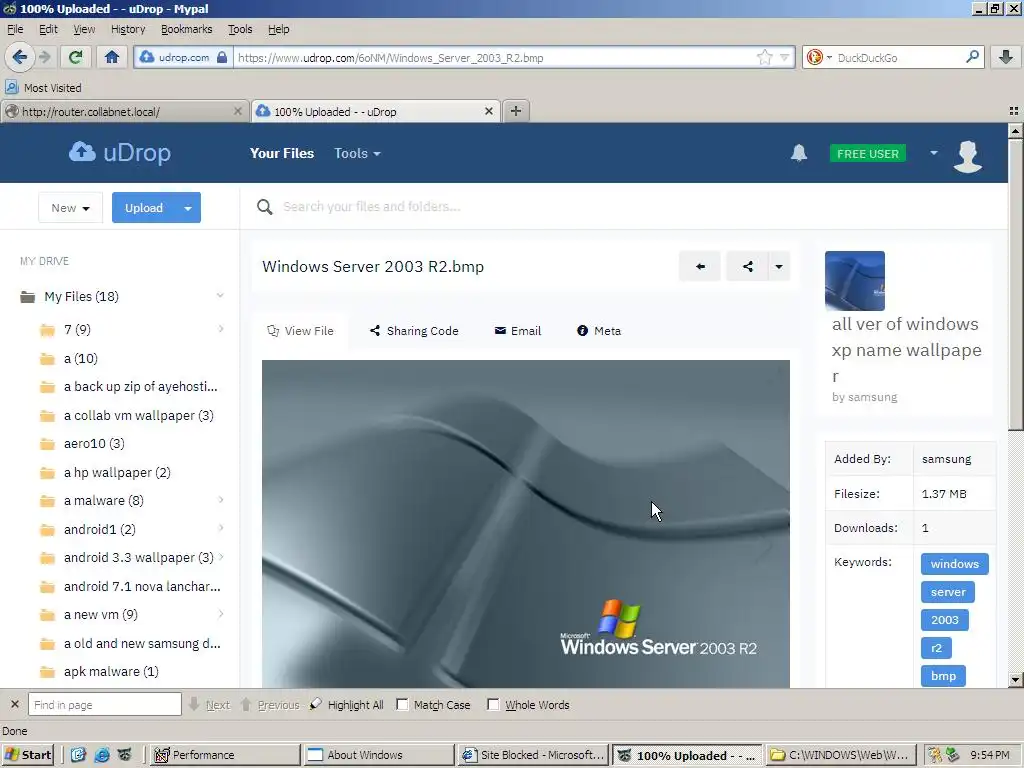Expand the a malware (8) folder chevron
The height and width of the screenshot is (768, 1024).
(x=221, y=500)
